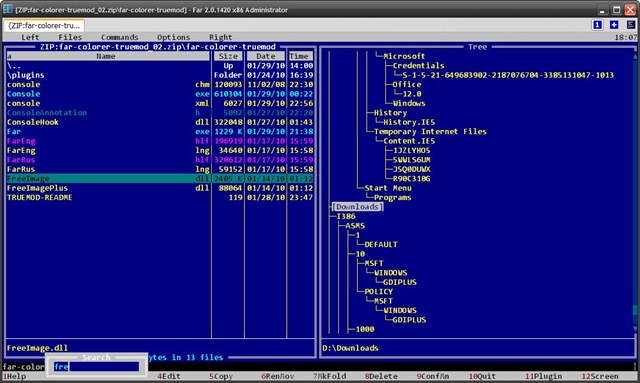Click 1Help in the key bar
The height and width of the screenshot is (383, 640).
[15, 376]
